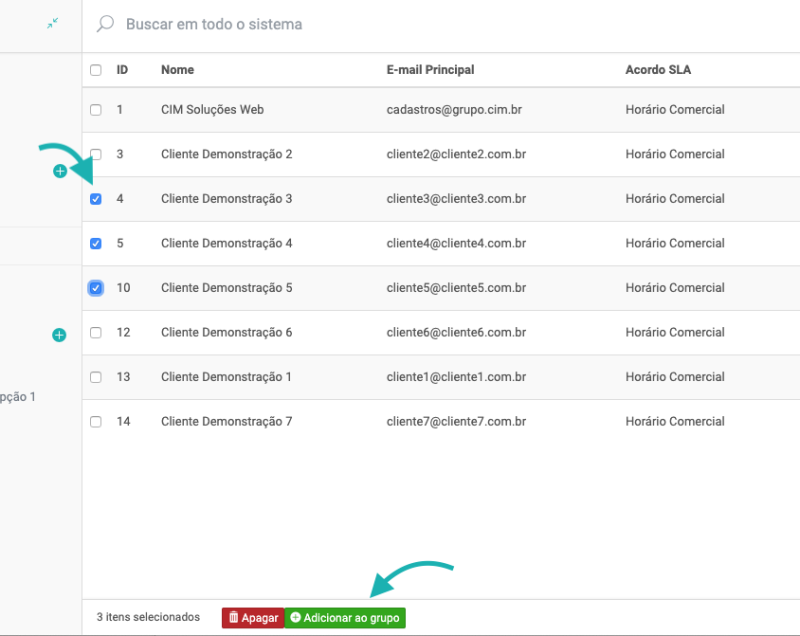Click the E-mail Principal column header
Viewport: 800px width, 636px height.
click(x=430, y=70)
